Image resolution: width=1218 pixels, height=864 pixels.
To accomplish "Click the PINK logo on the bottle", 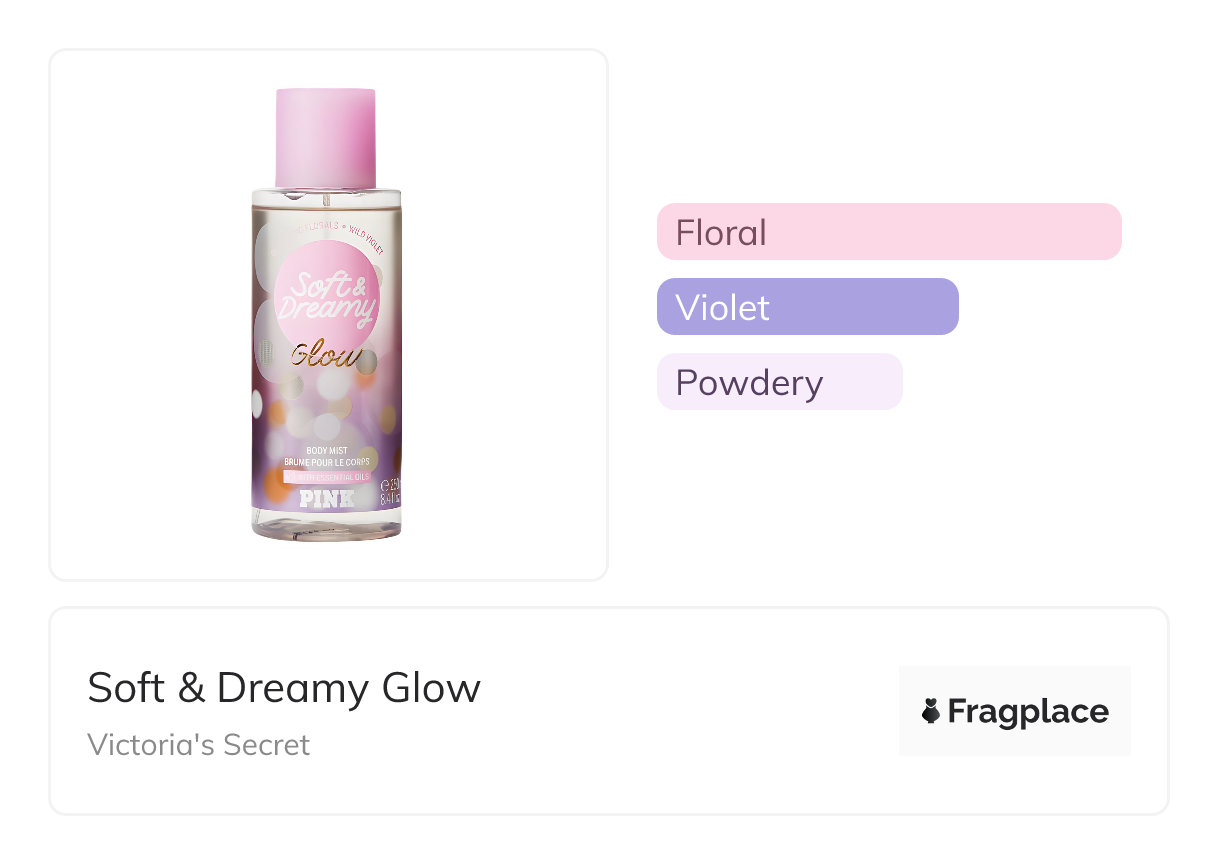I will point(326,498).
